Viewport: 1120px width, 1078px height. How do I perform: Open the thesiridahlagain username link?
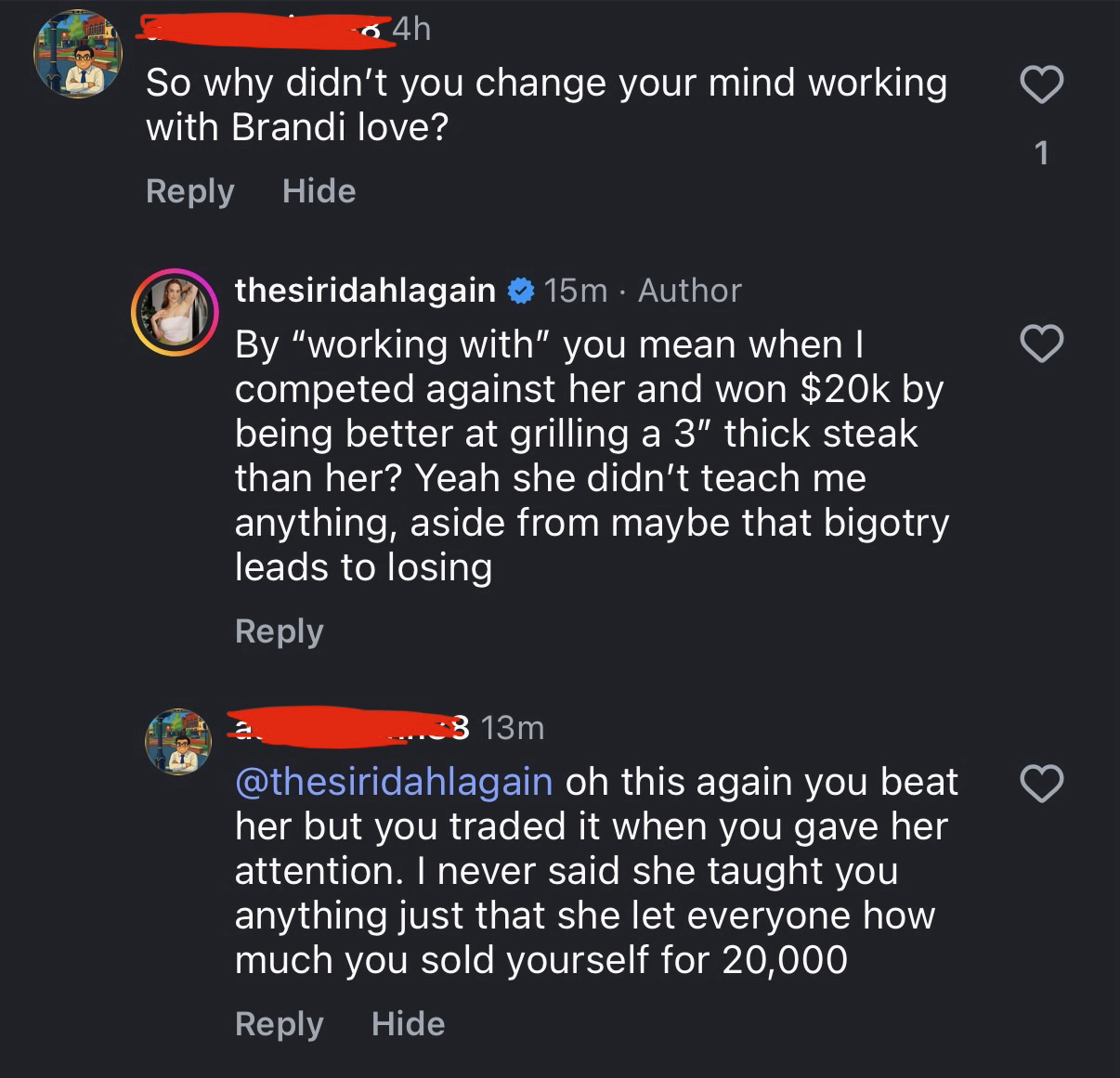(365, 292)
